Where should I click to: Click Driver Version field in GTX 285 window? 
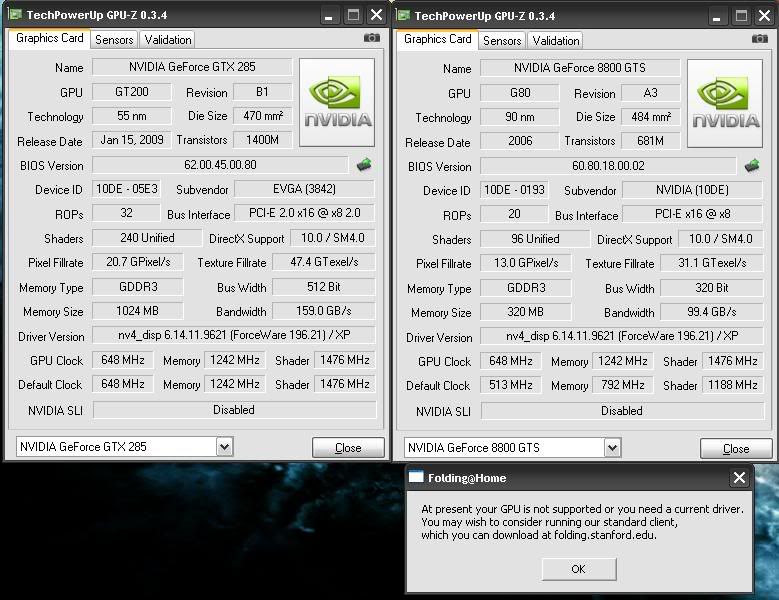[x=234, y=335]
